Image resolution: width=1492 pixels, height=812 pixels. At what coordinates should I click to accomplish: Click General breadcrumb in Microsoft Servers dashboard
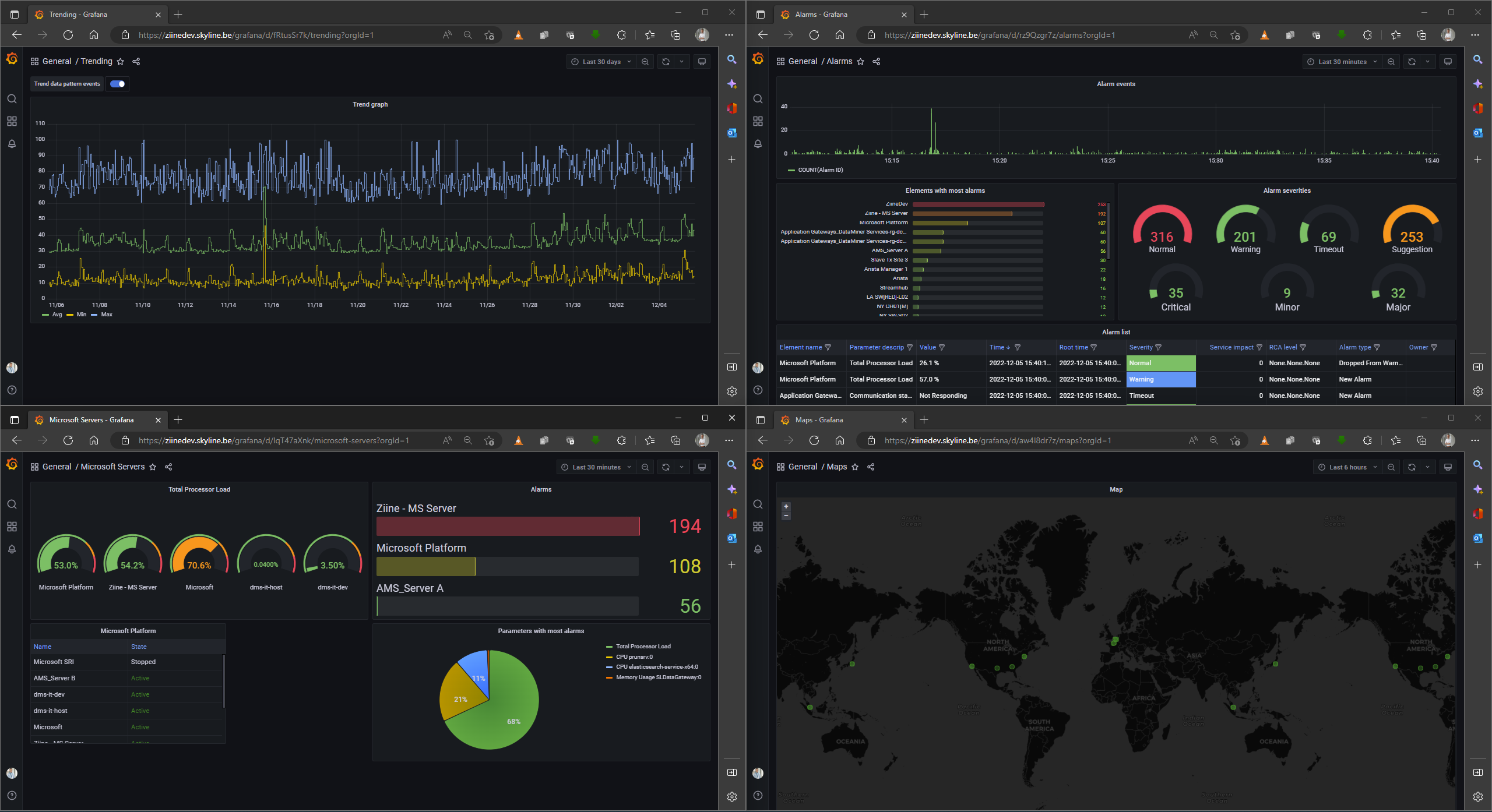(x=57, y=467)
